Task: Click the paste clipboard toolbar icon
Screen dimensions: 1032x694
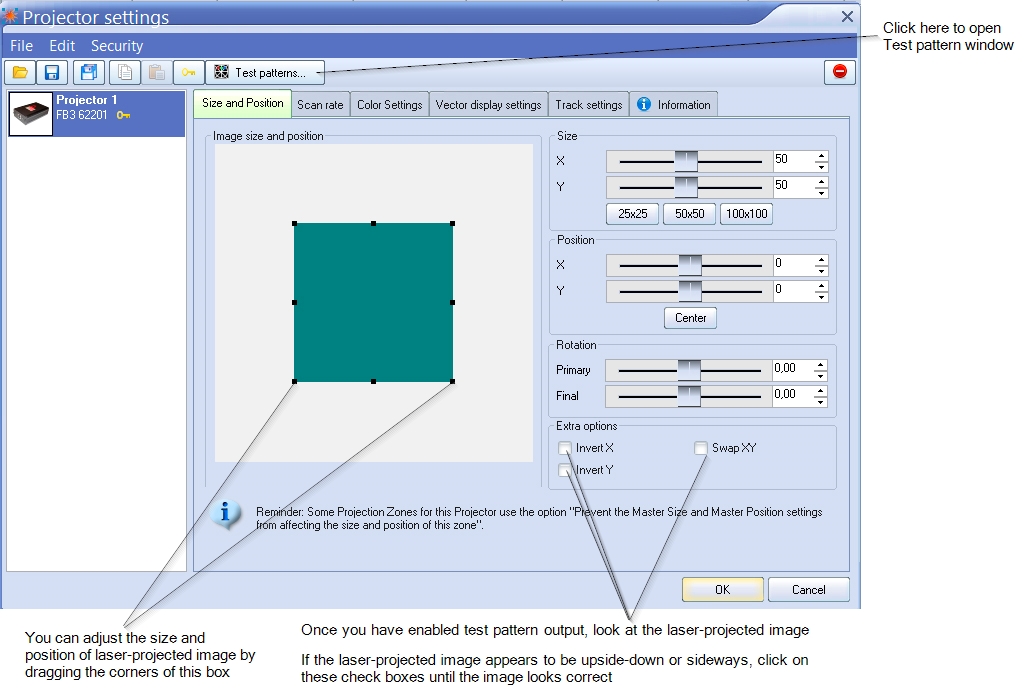Action: 156,72
